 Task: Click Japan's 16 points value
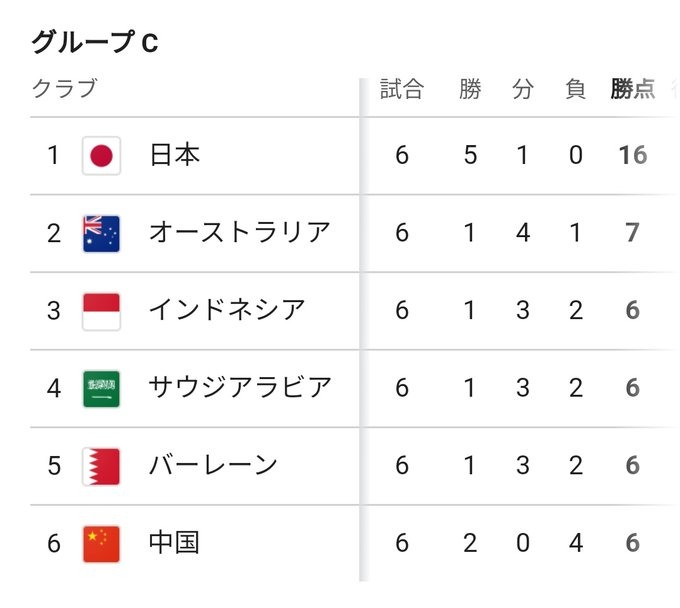pyautogui.click(x=632, y=156)
